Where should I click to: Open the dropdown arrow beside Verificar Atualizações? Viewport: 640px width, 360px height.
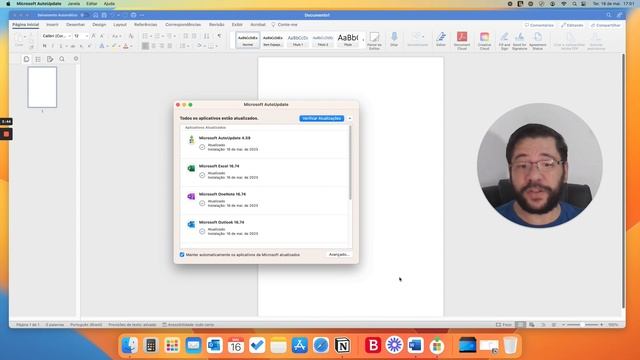click(x=350, y=118)
